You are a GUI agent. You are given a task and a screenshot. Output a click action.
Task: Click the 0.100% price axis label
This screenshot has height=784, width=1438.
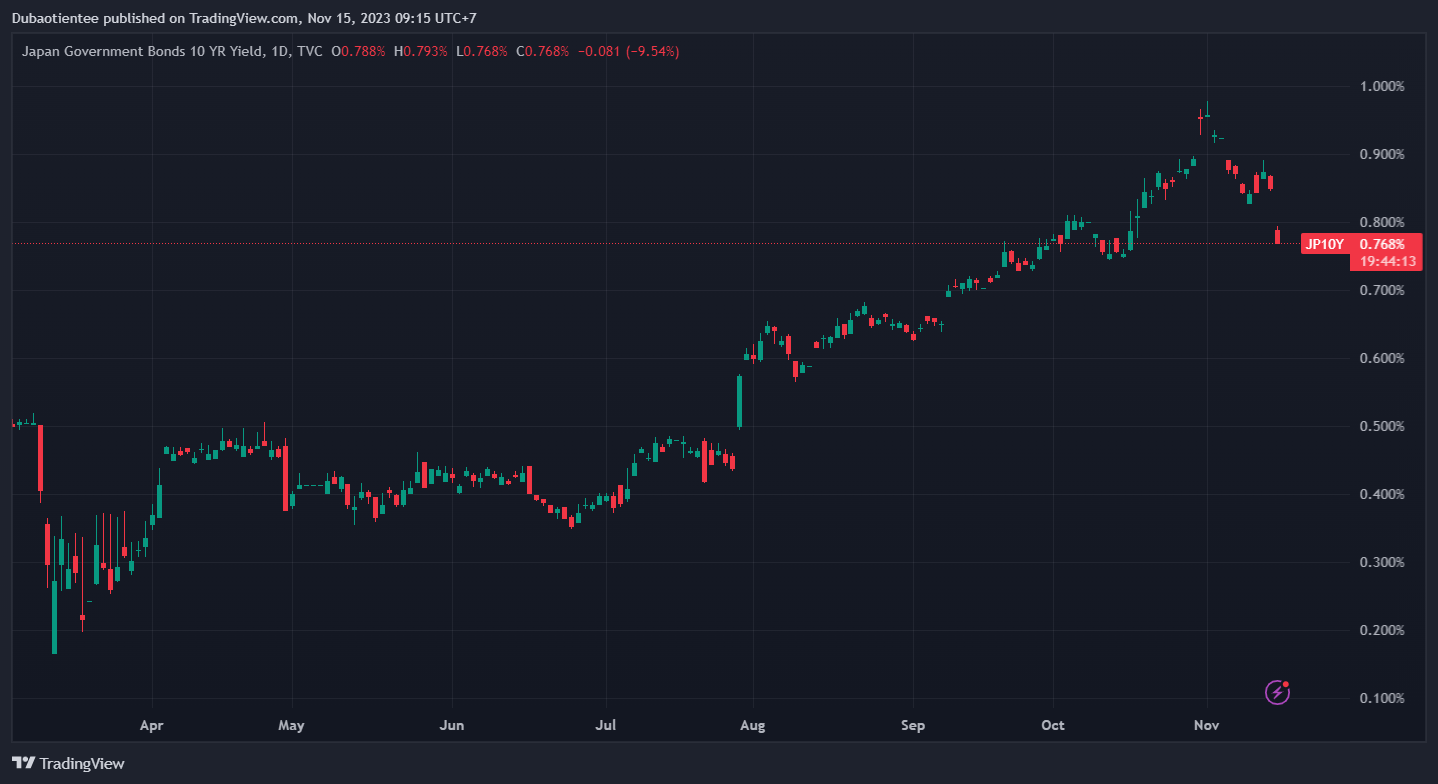point(1382,698)
